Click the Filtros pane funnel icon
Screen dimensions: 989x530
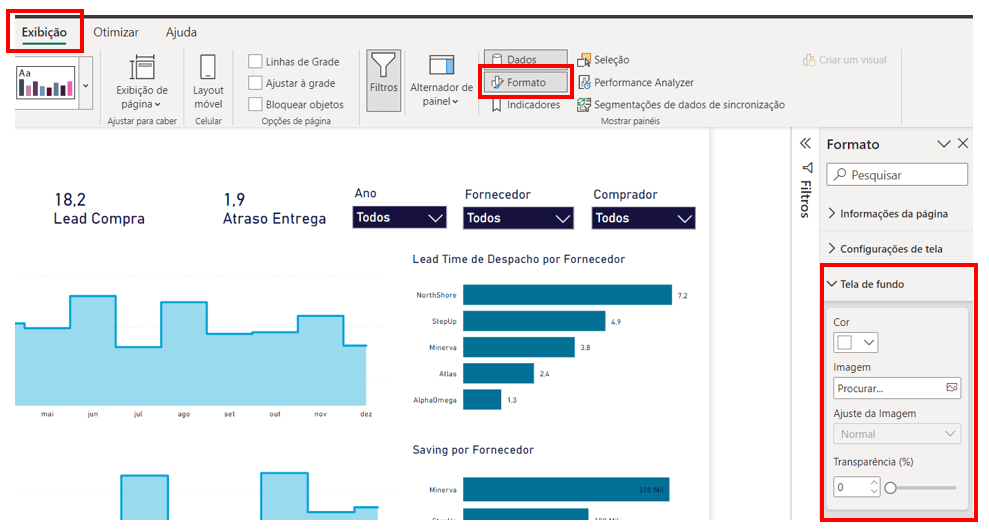(807, 168)
